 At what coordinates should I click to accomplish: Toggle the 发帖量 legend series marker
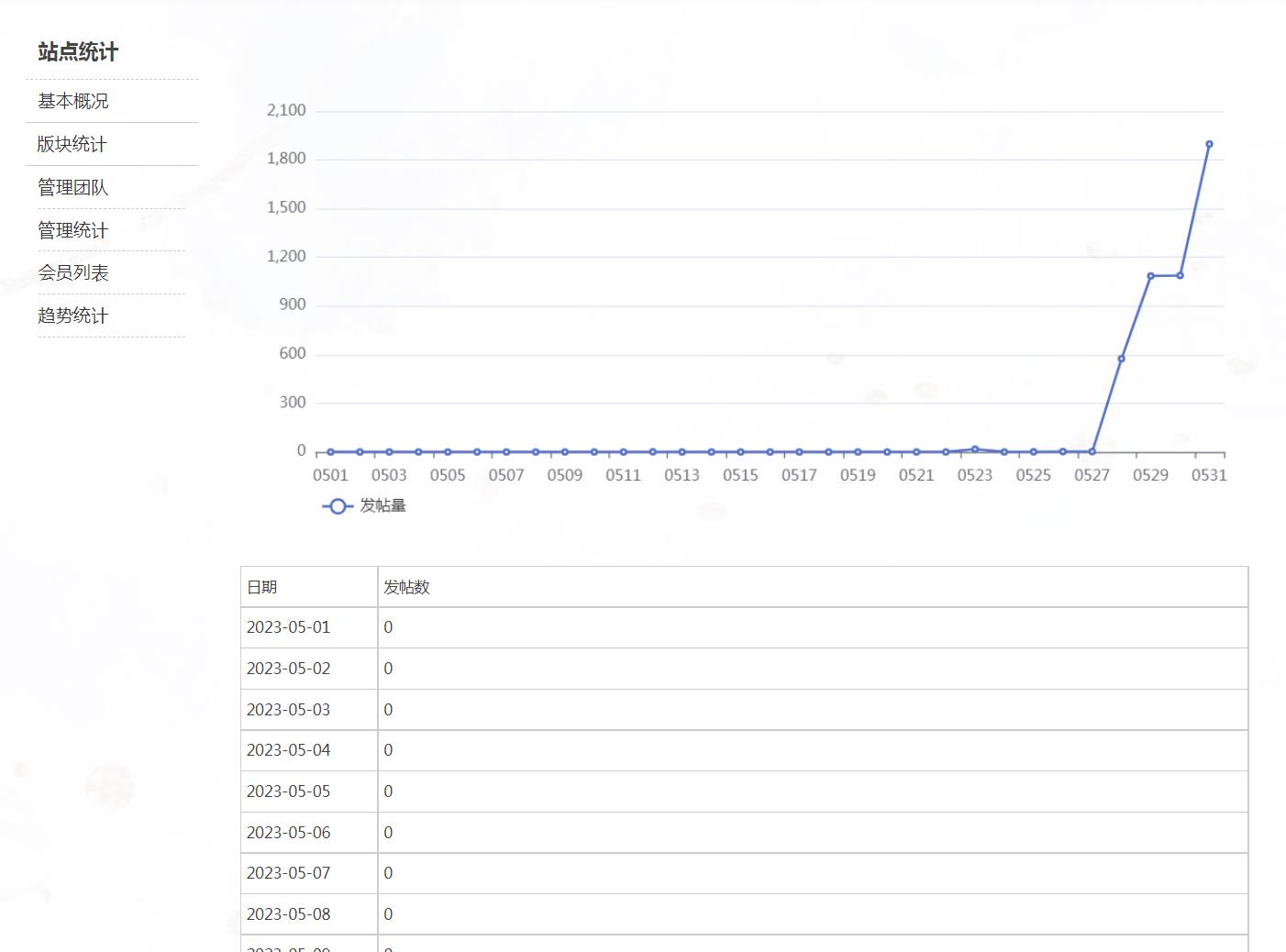pyautogui.click(x=338, y=506)
